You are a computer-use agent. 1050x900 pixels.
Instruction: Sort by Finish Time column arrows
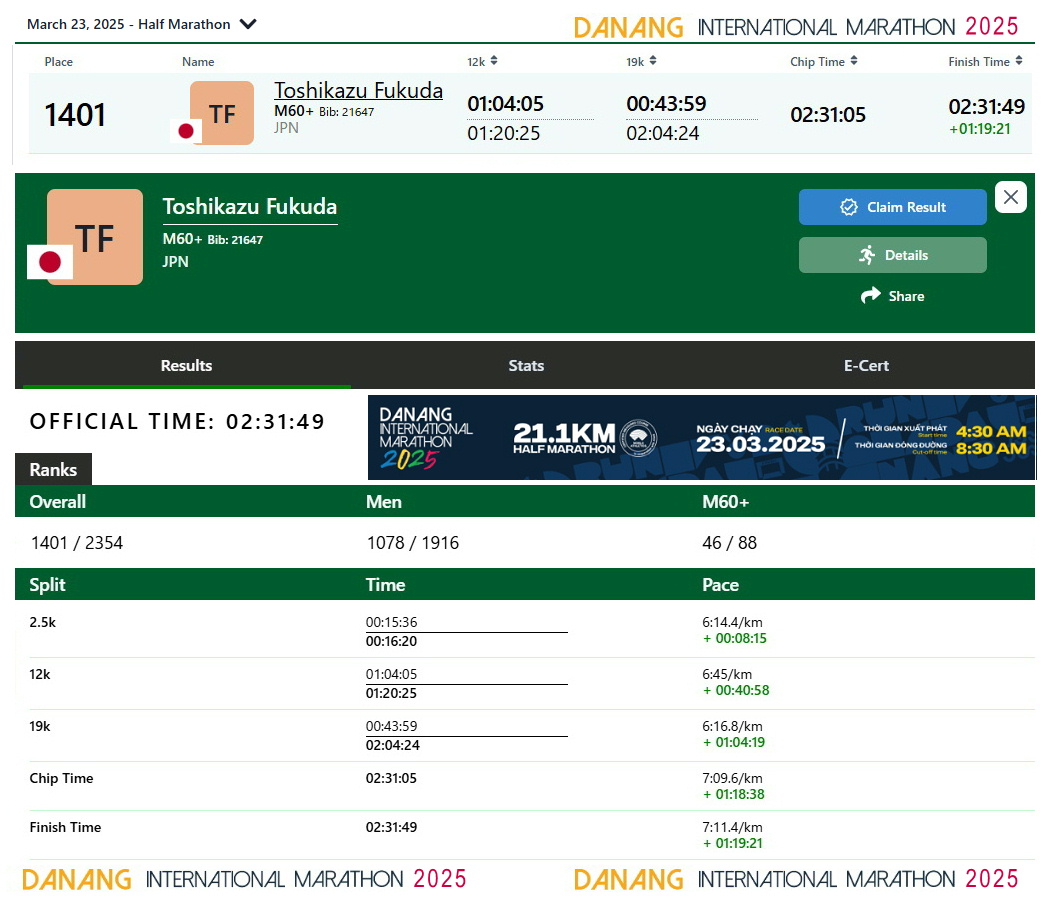point(1019,61)
